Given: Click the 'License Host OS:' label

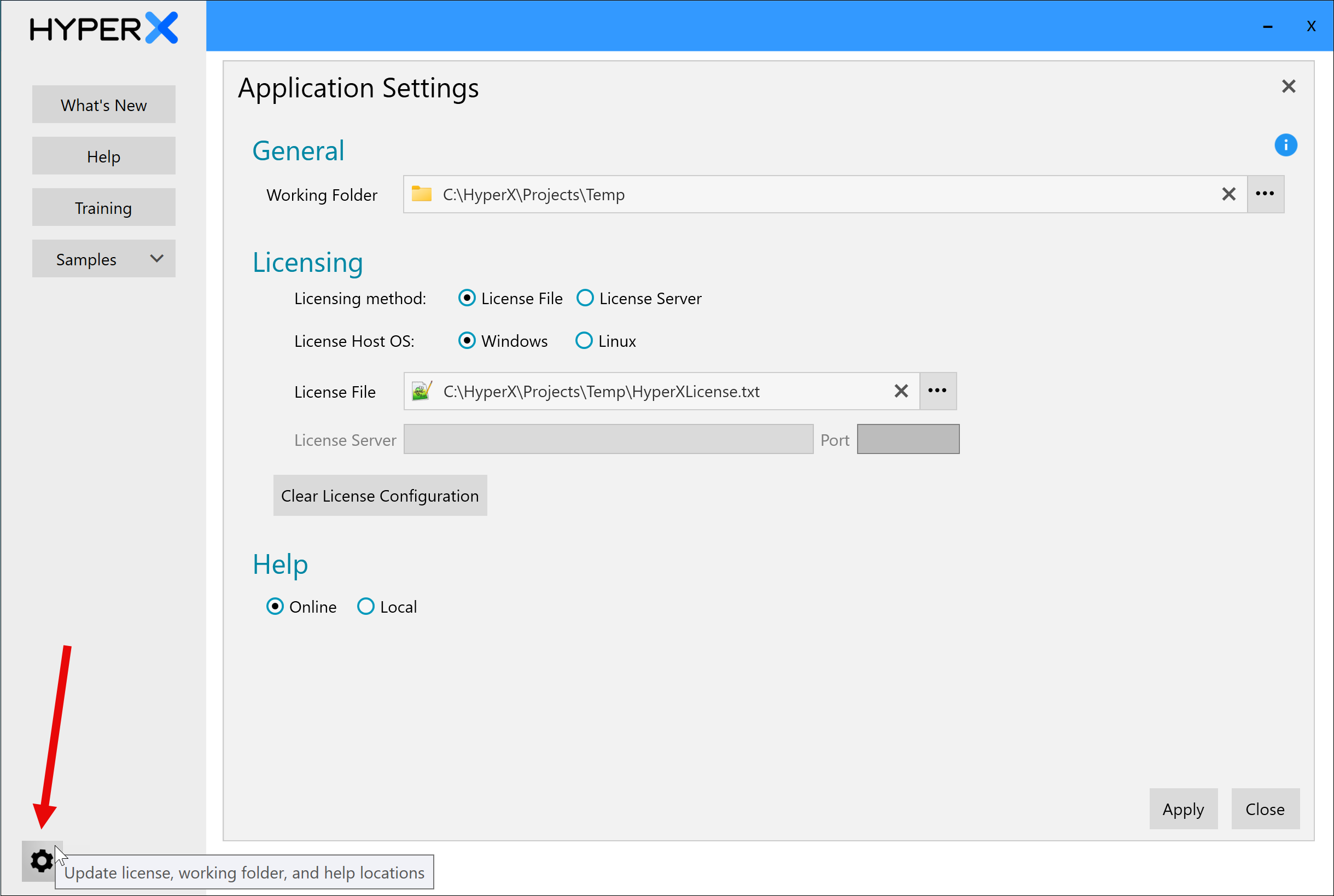Looking at the screenshot, I should coord(354,341).
